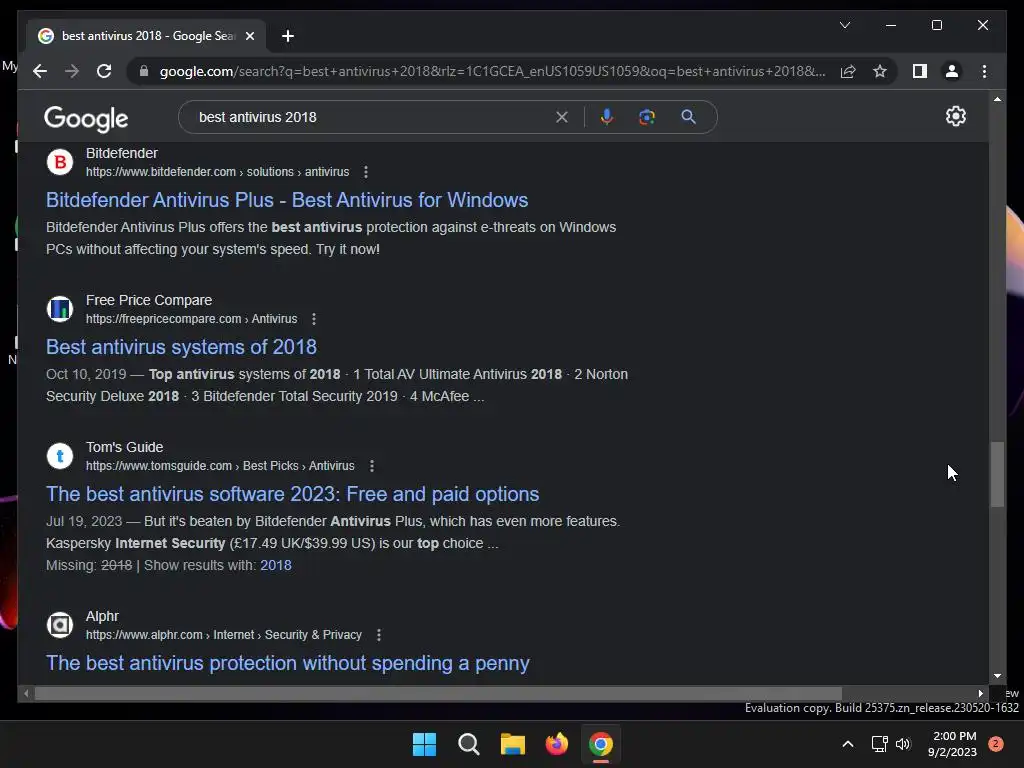Show hidden system tray icons
The height and width of the screenshot is (768, 1024).
pyautogui.click(x=848, y=744)
